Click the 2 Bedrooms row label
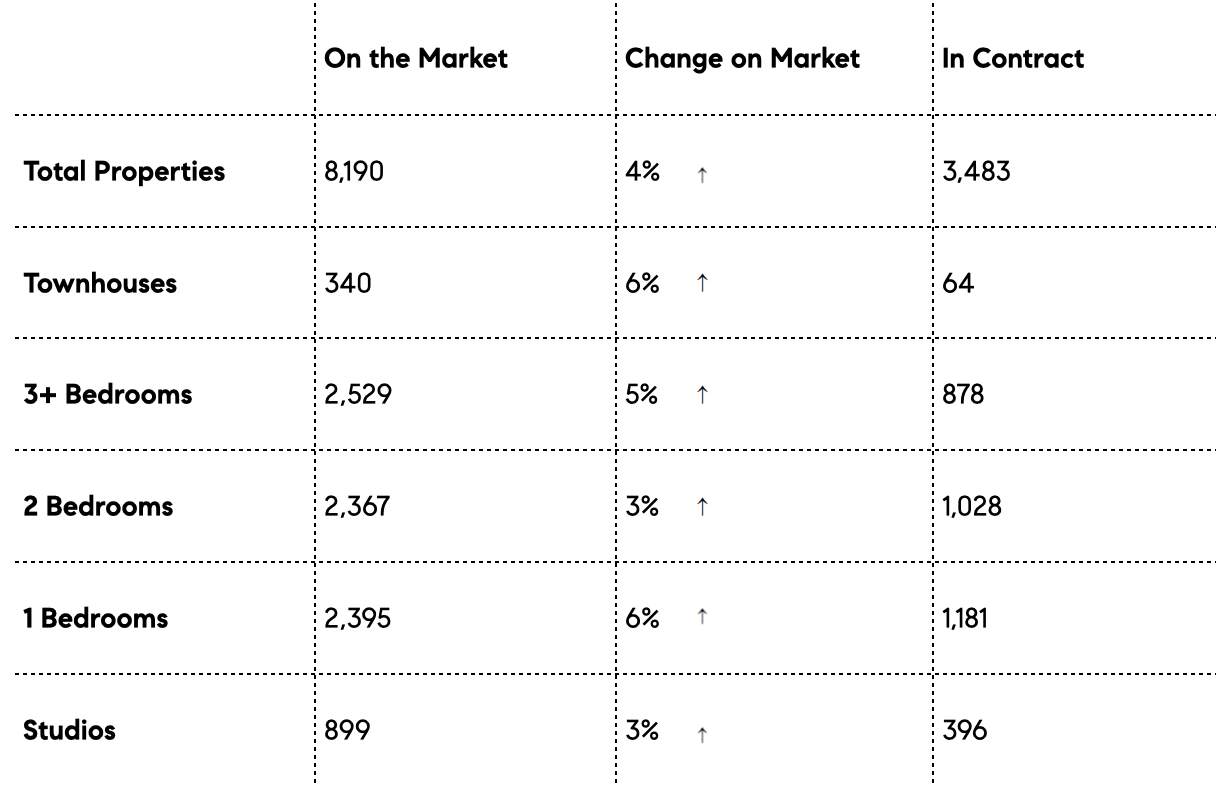The height and width of the screenshot is (796, 1230). [x=98, y=506]
